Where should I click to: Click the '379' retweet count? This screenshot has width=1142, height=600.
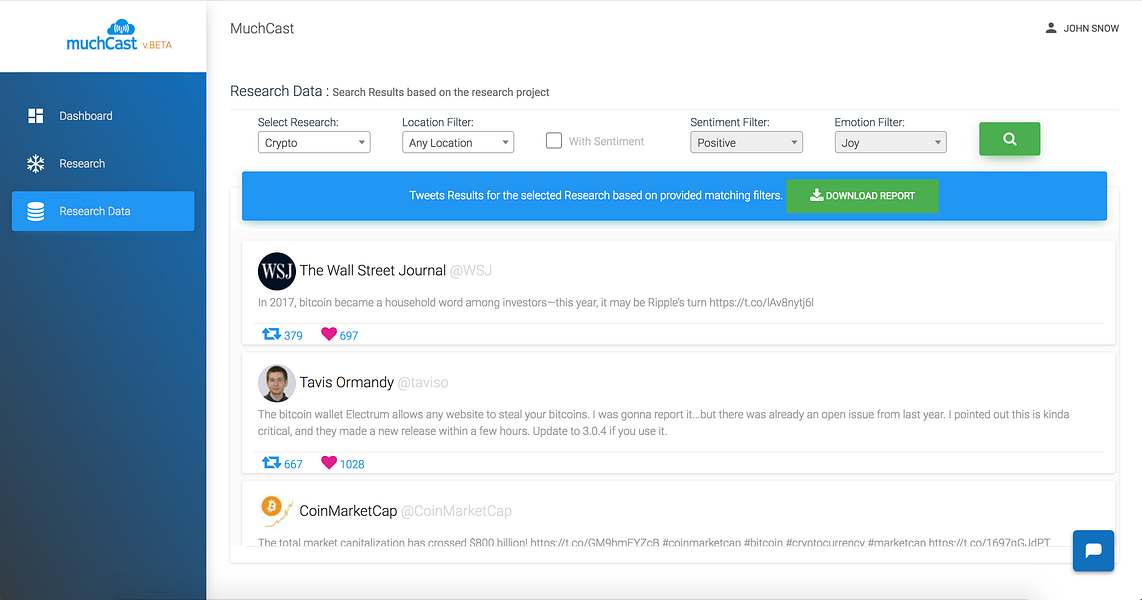[x=293, y=336]
